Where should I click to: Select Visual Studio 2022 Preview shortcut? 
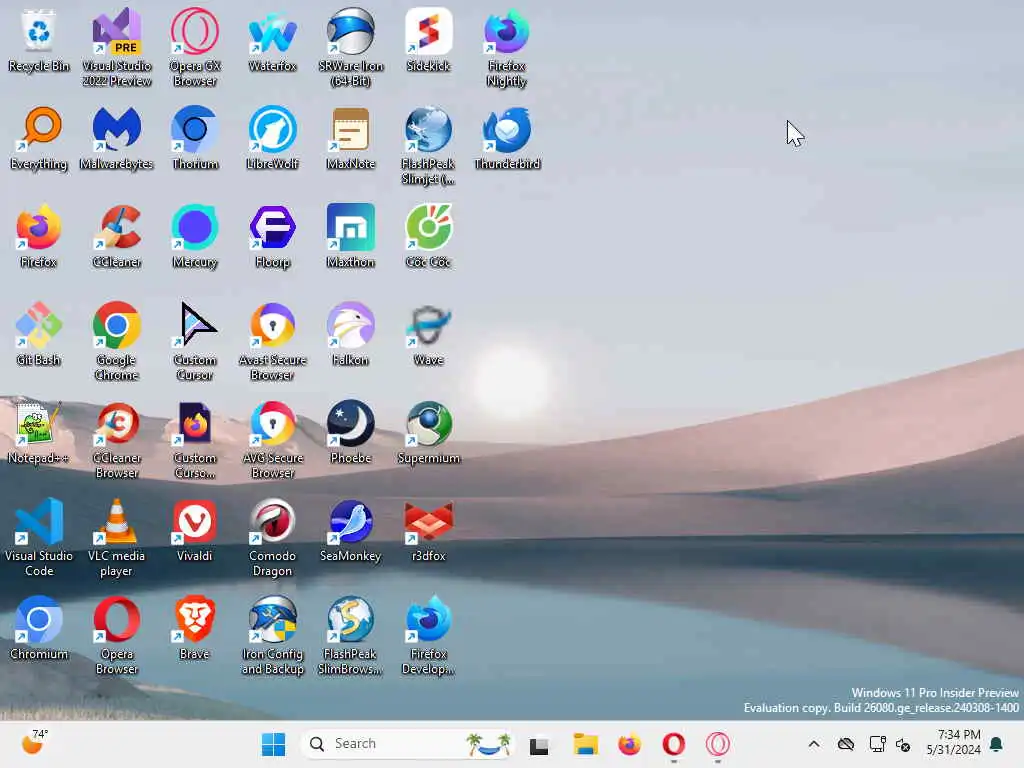pos(117,48)
